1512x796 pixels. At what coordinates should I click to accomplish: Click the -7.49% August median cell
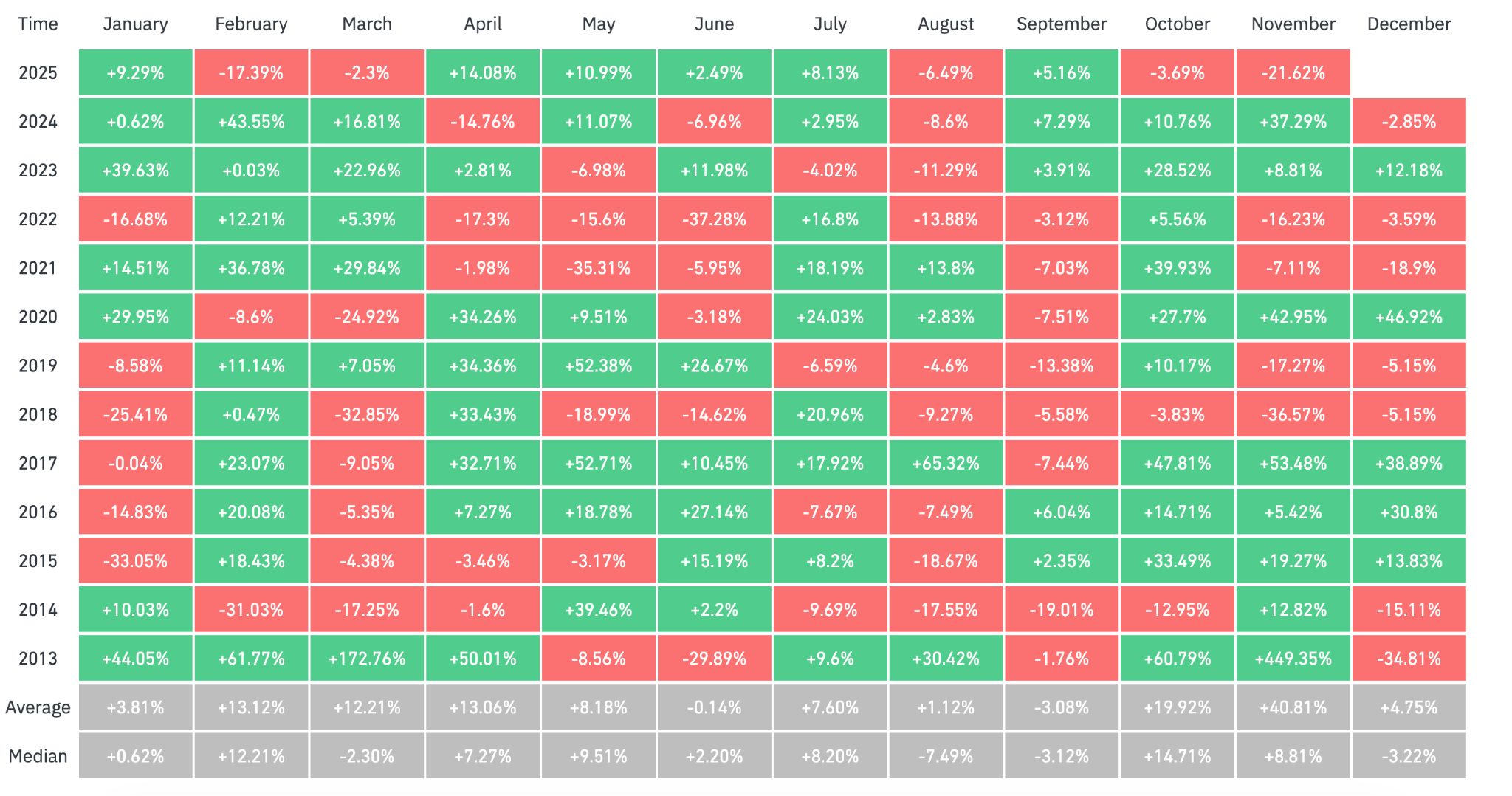pyautogui.click(x=946, y=756)
